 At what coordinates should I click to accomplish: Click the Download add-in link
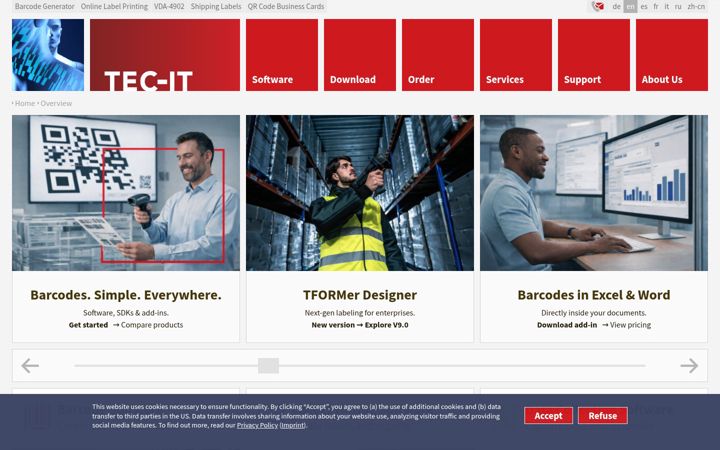[567, 325]
